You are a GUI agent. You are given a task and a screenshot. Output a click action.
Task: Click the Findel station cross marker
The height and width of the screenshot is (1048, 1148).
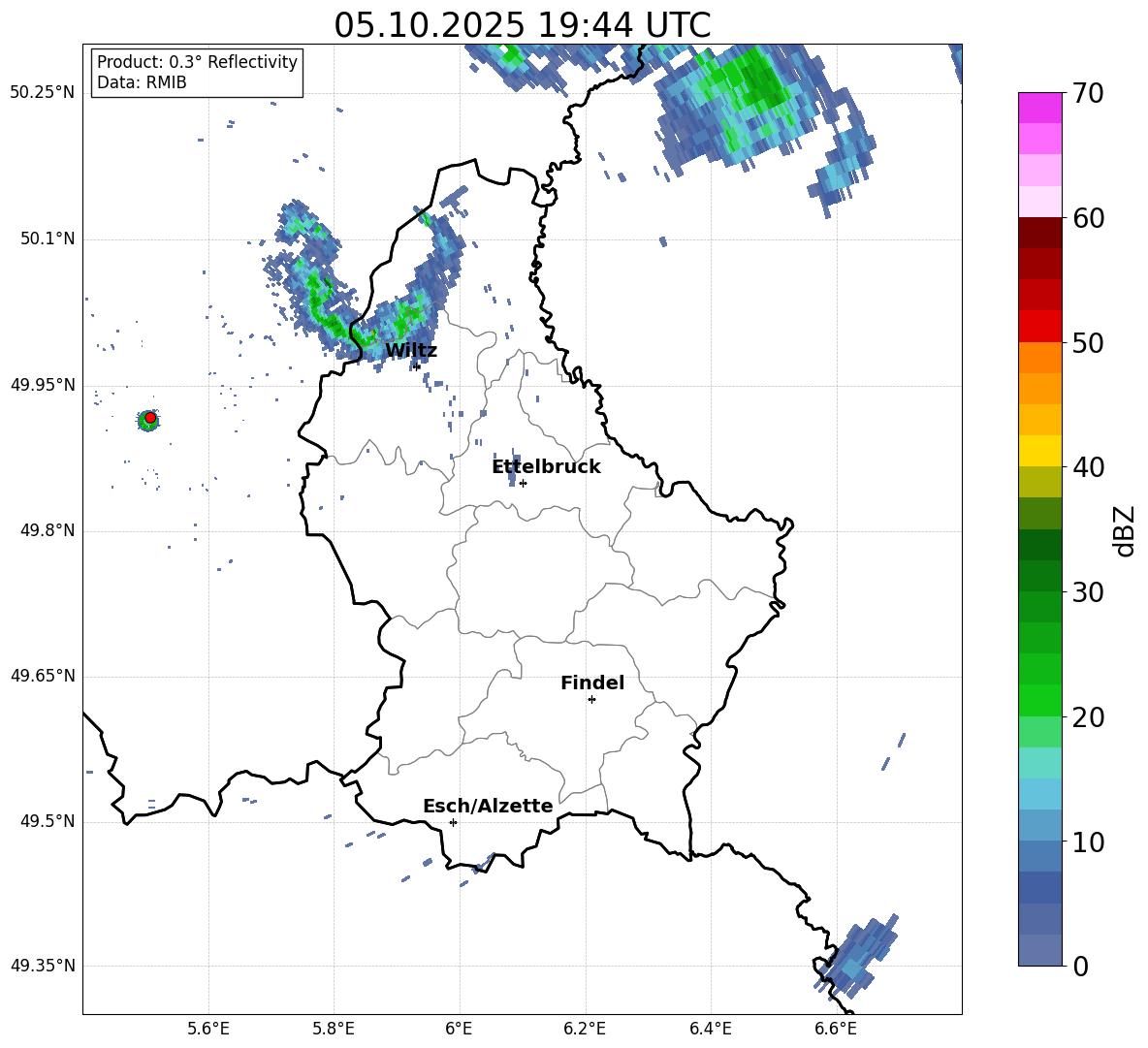pyautogui.click(x=591, y=700)
